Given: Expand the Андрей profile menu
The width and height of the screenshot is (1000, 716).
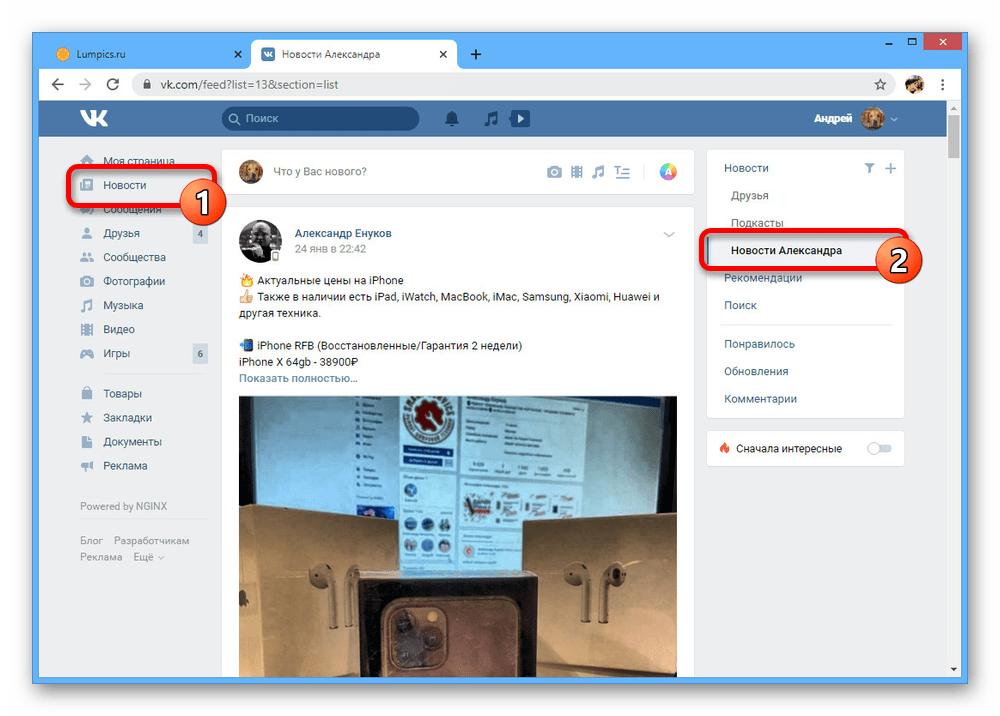Looking at the screenshot, I should [855, 119].
